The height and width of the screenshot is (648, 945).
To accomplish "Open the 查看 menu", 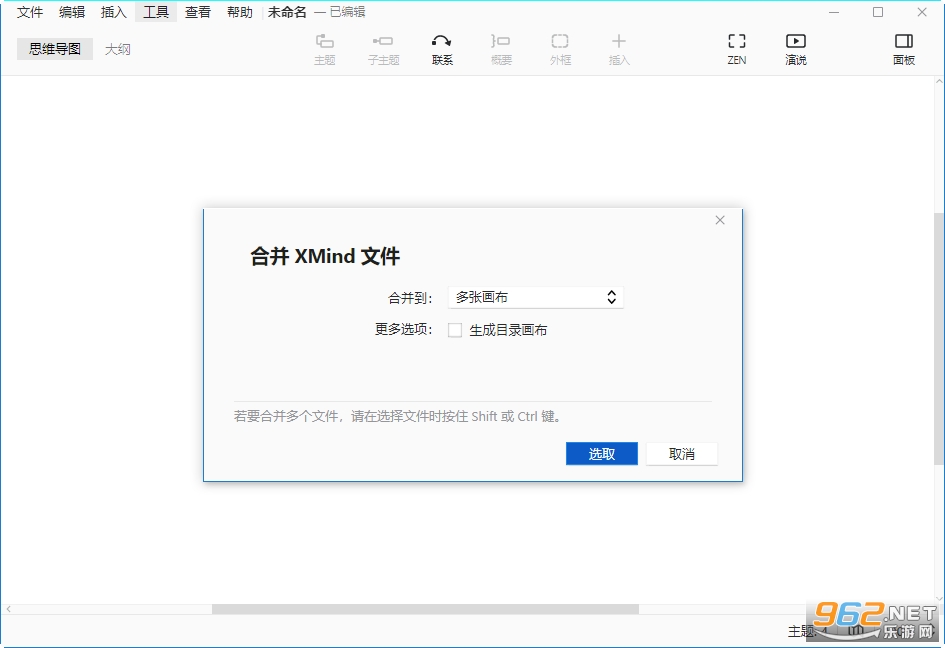I will click(198, 12).
